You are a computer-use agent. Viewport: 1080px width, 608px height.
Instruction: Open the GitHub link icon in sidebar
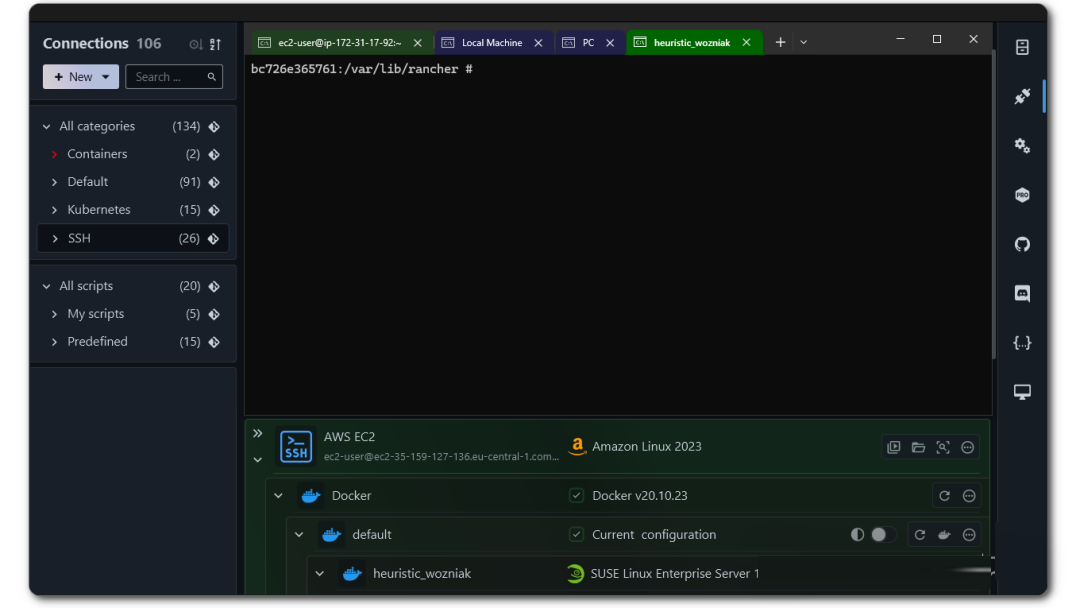point(1022,245)
